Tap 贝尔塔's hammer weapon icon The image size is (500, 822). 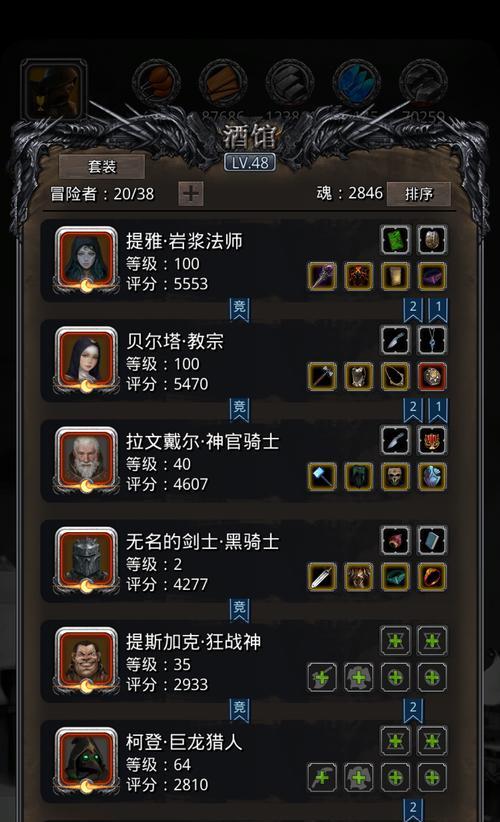(322, 376)
